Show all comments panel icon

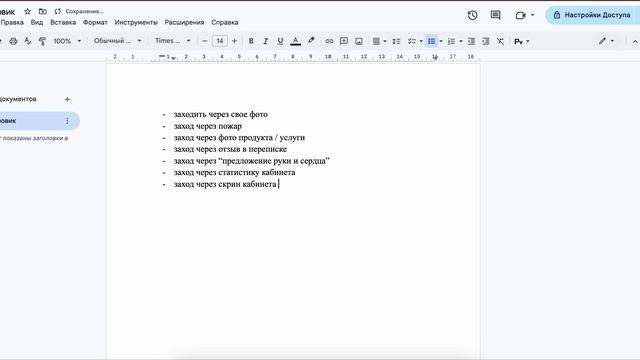[x=496, y=15]
